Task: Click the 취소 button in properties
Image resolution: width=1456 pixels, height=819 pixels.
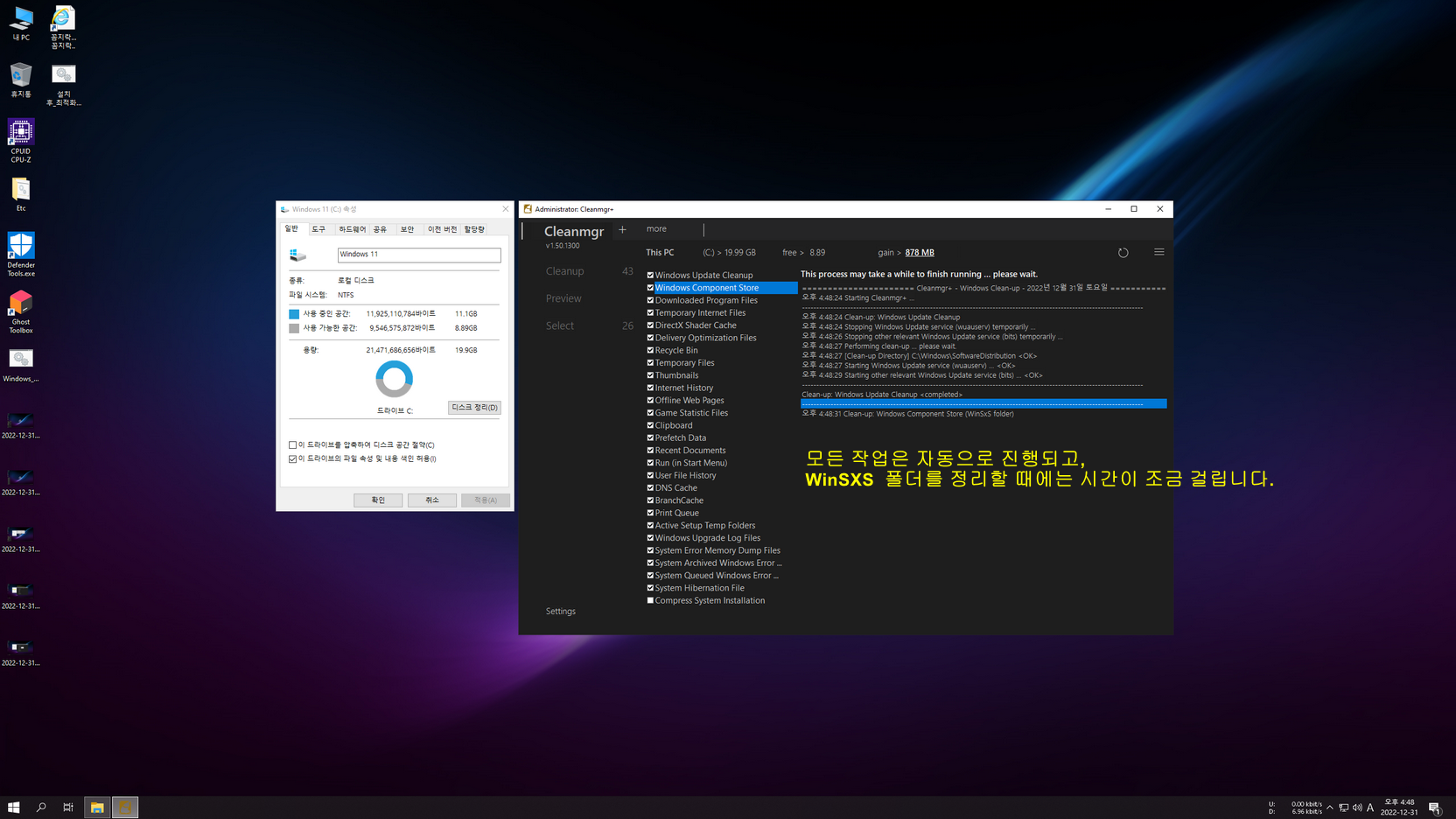Action: pos(432,500)
